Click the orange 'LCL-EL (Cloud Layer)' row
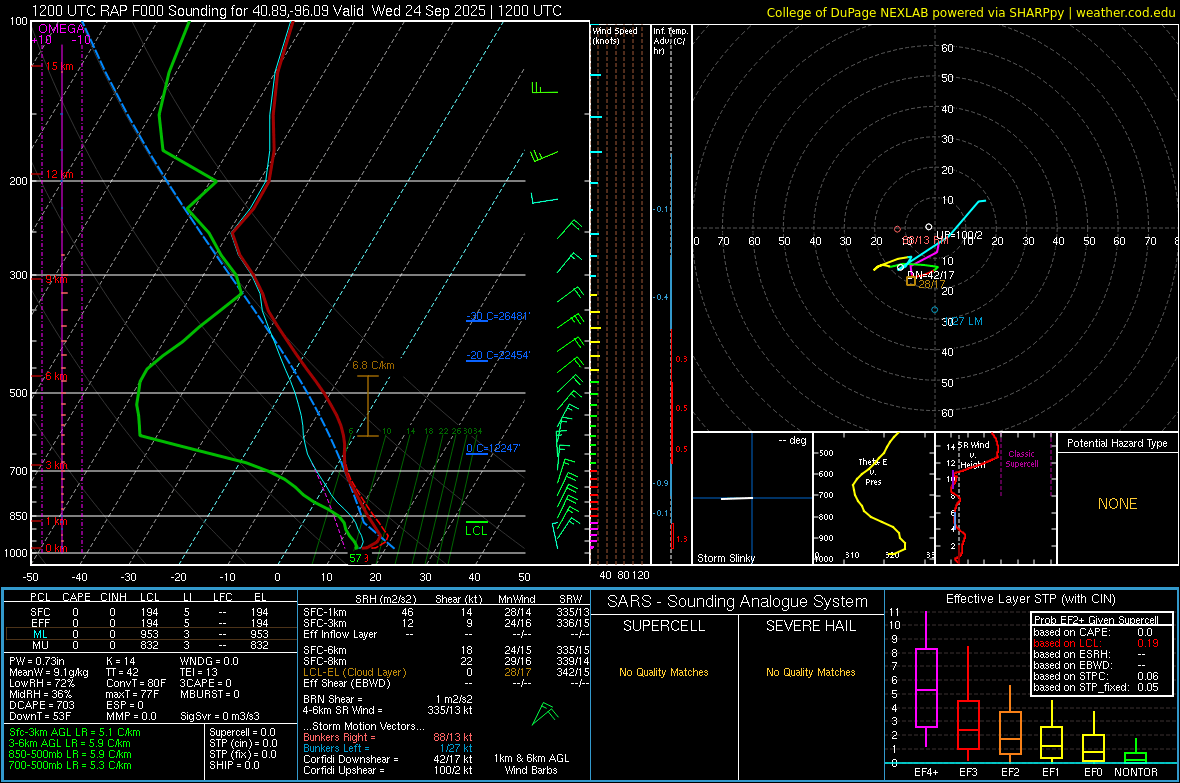The height and width of the screenshot is (783, 1180). tap(354, 672)
